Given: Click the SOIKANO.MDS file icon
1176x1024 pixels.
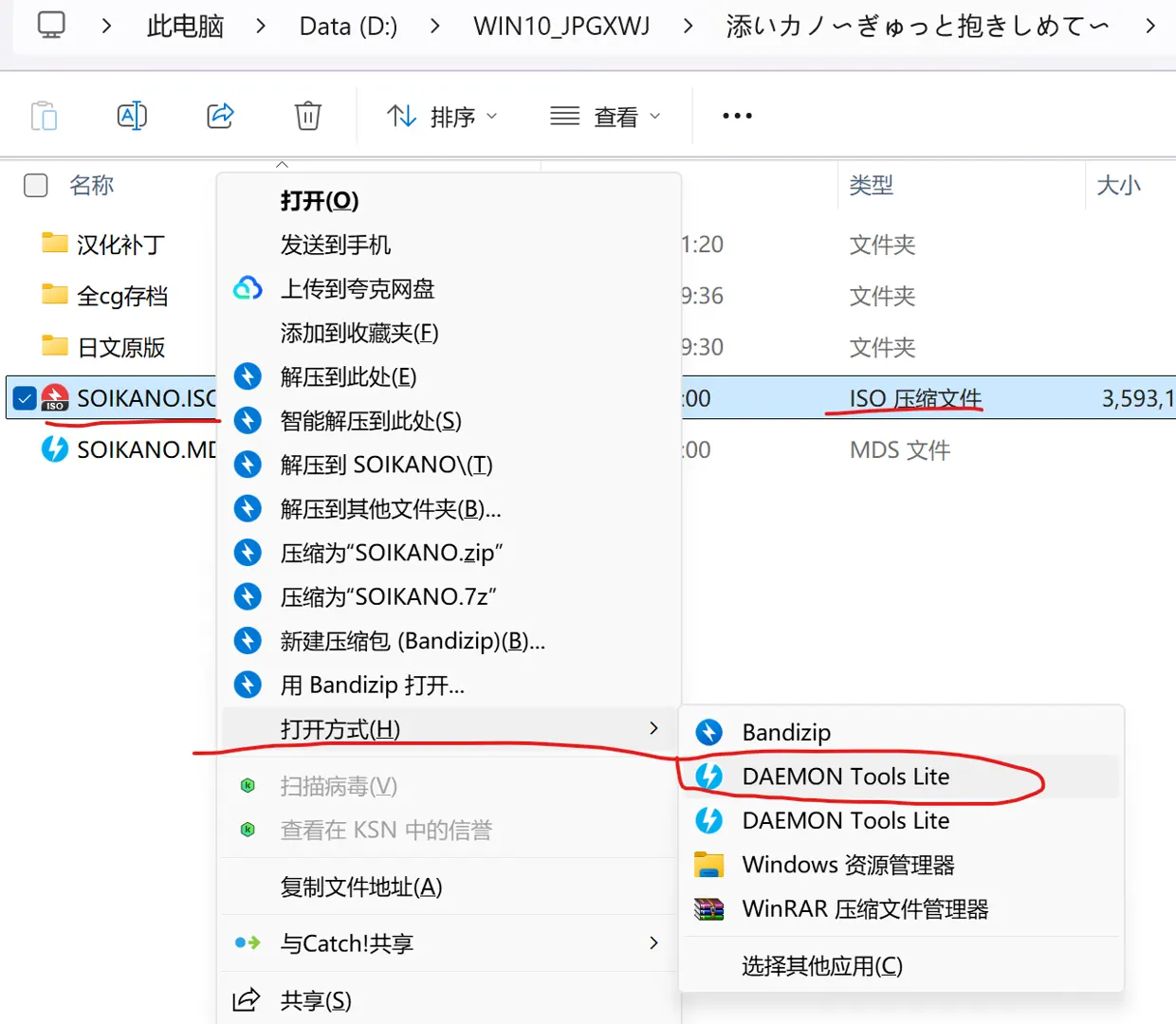Looking at the screenshot, I should tap(55, 448).
